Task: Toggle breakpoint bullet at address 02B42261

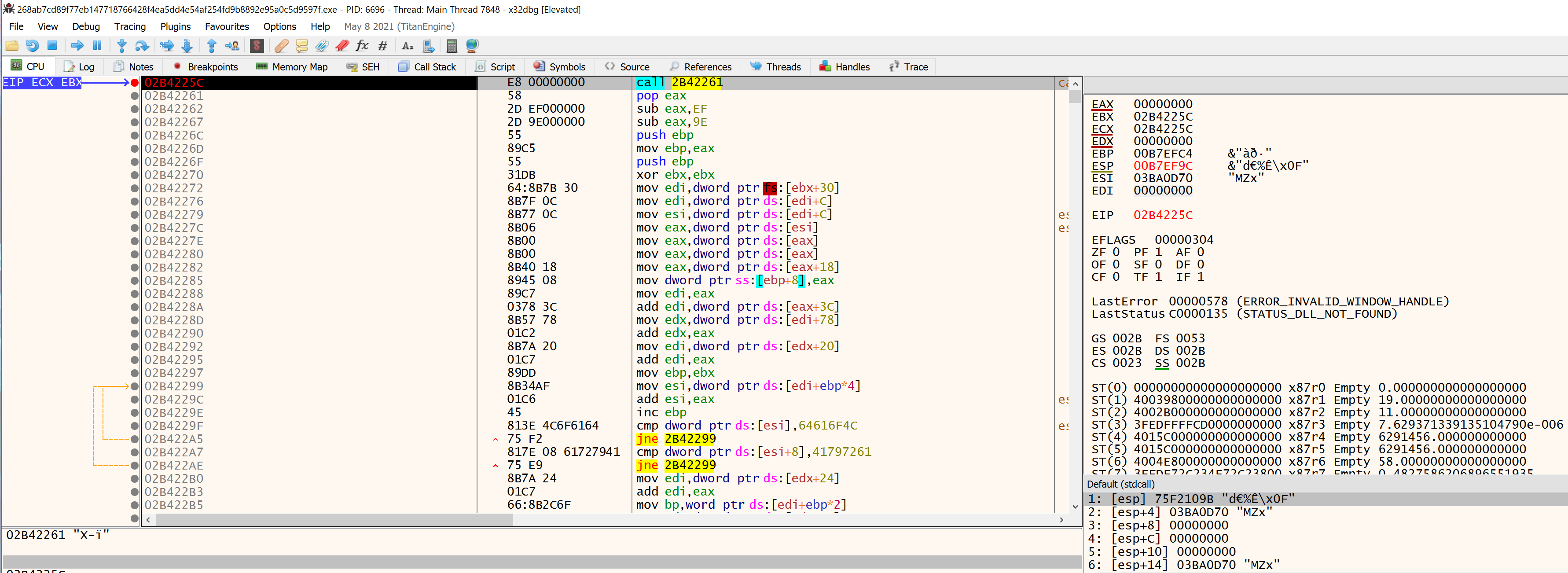Action: point(135,96)
